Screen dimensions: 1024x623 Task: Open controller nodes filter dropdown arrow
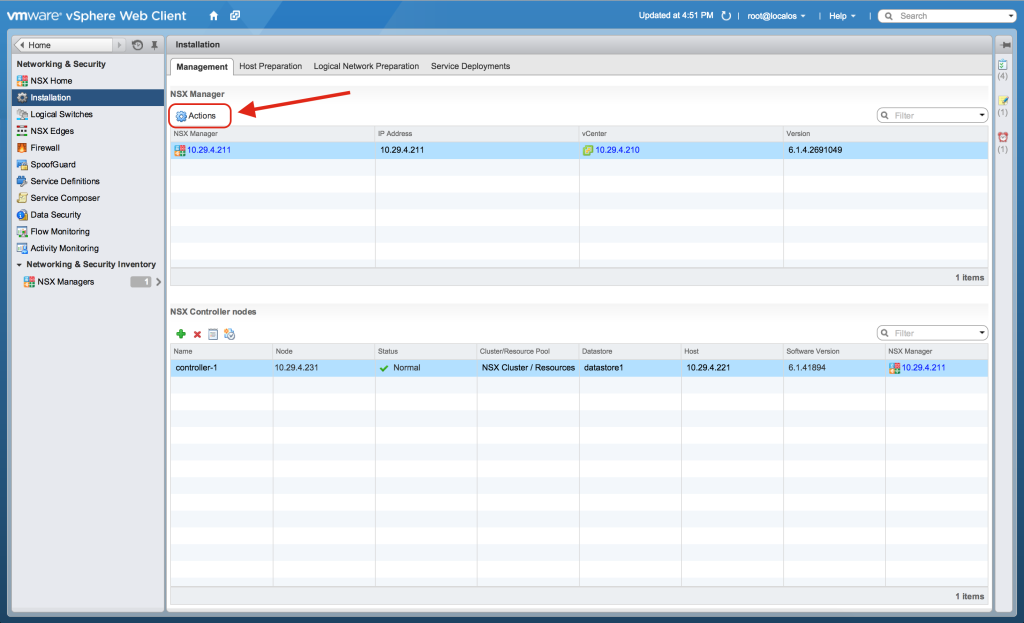point(982,333)
